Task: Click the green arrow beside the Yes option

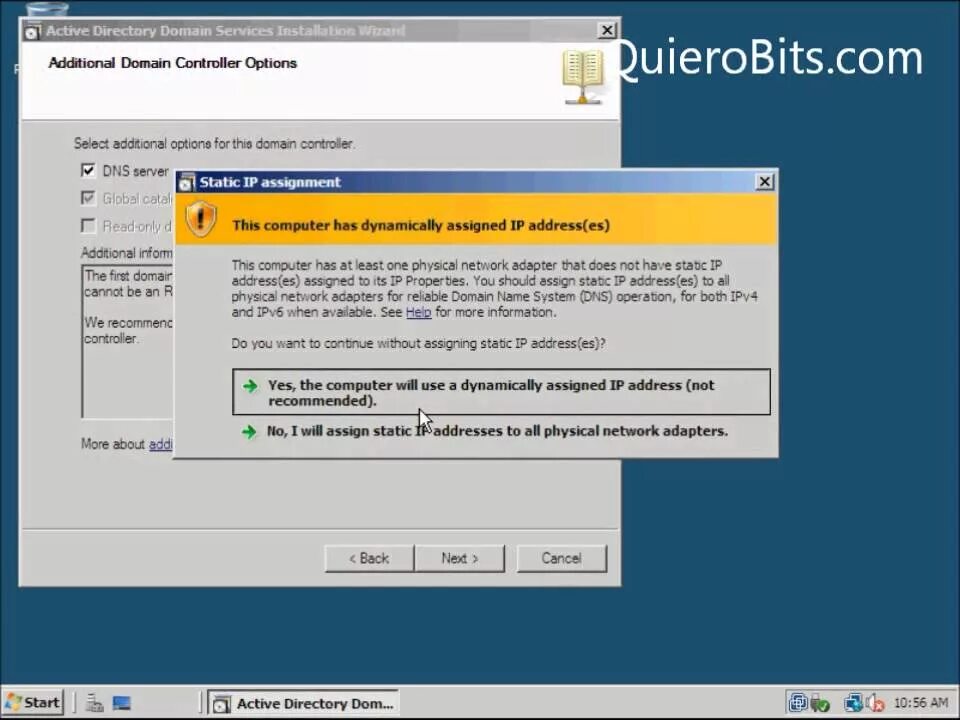Action: point(250,386)
